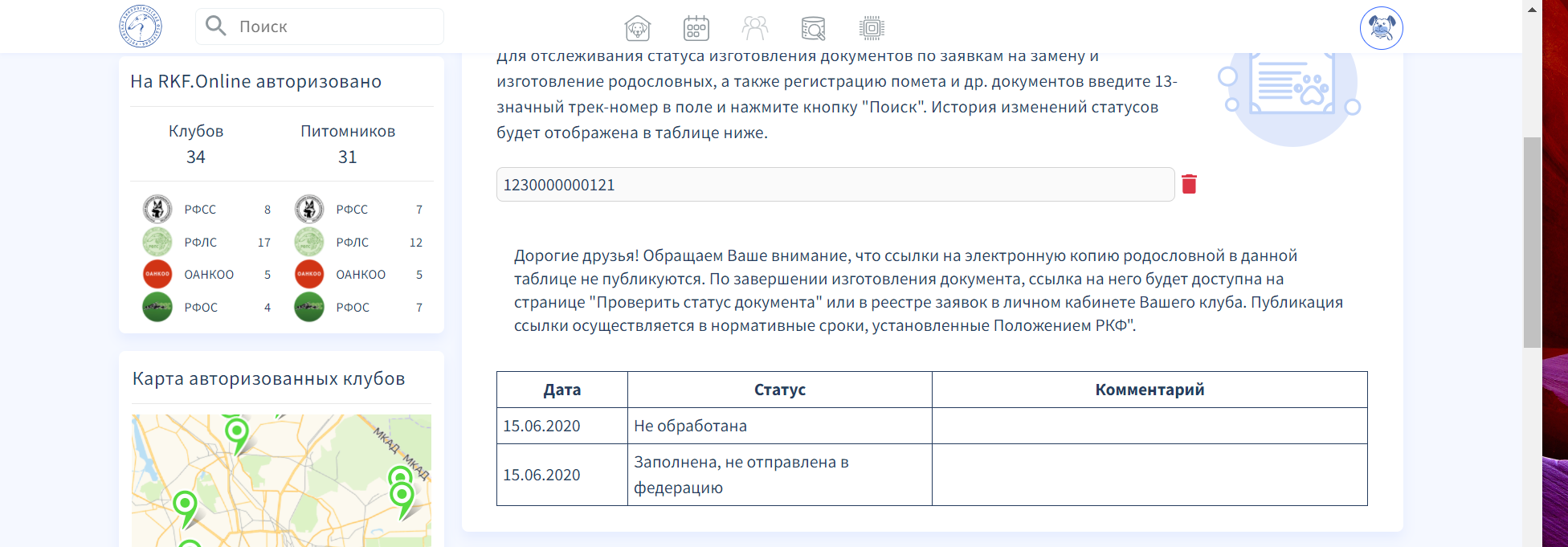1568x547 pixels.
Task: Clear track number with red trash icon
Action: point(1189,185)
